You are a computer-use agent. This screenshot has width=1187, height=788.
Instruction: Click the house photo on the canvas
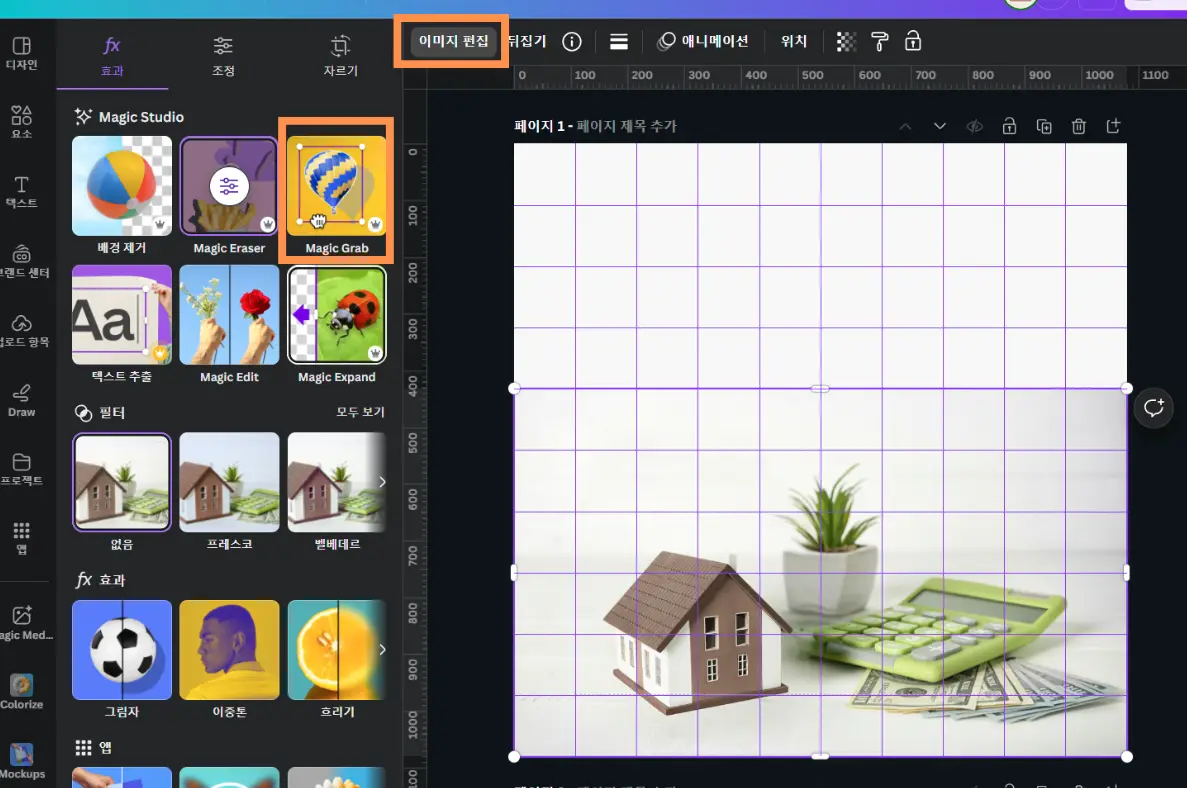click(x=820, y=573)
